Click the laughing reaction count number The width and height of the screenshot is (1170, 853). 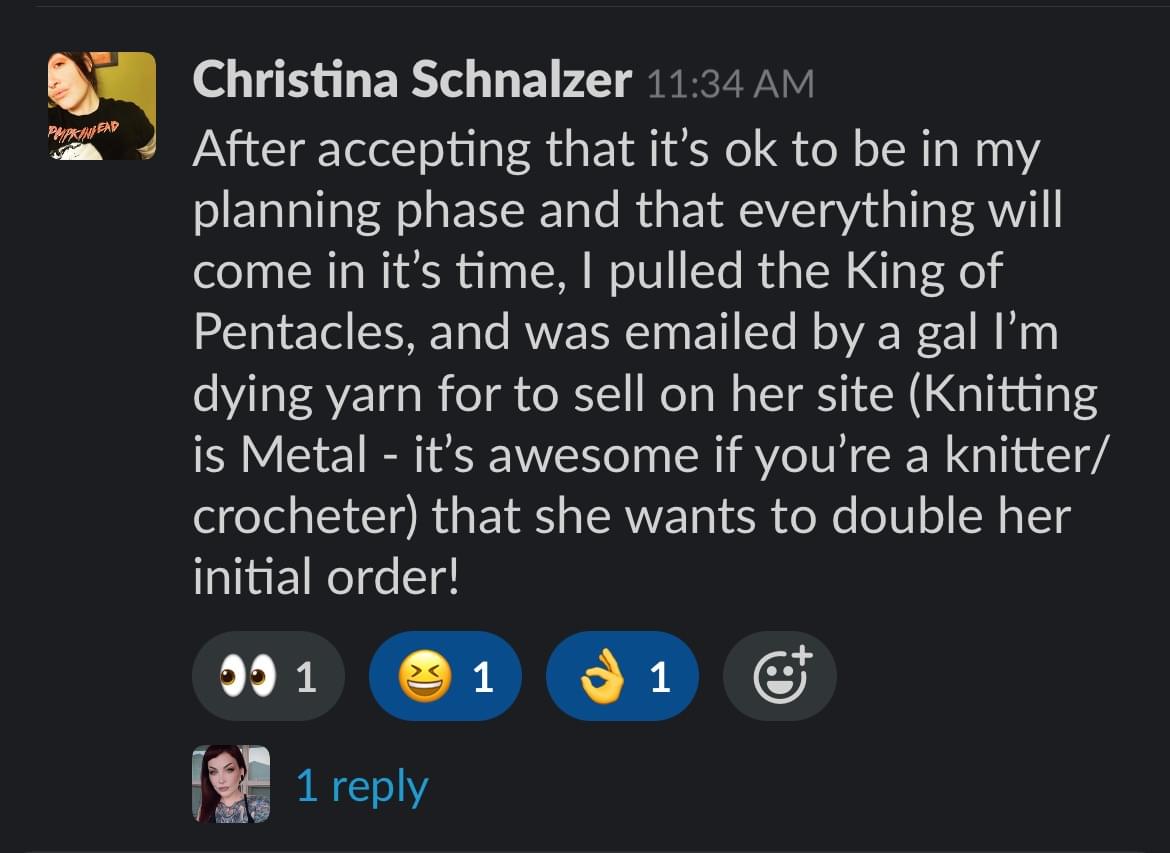tap(483, 678)
